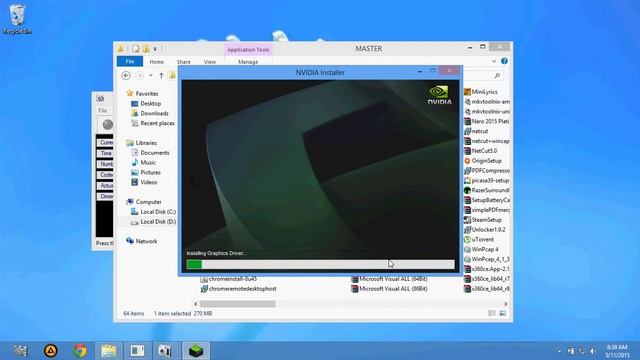Image resolution: width=640 pixels, height=360 pixels.
Task: Select the Nero 2015 installer icon
Action: 467,121
